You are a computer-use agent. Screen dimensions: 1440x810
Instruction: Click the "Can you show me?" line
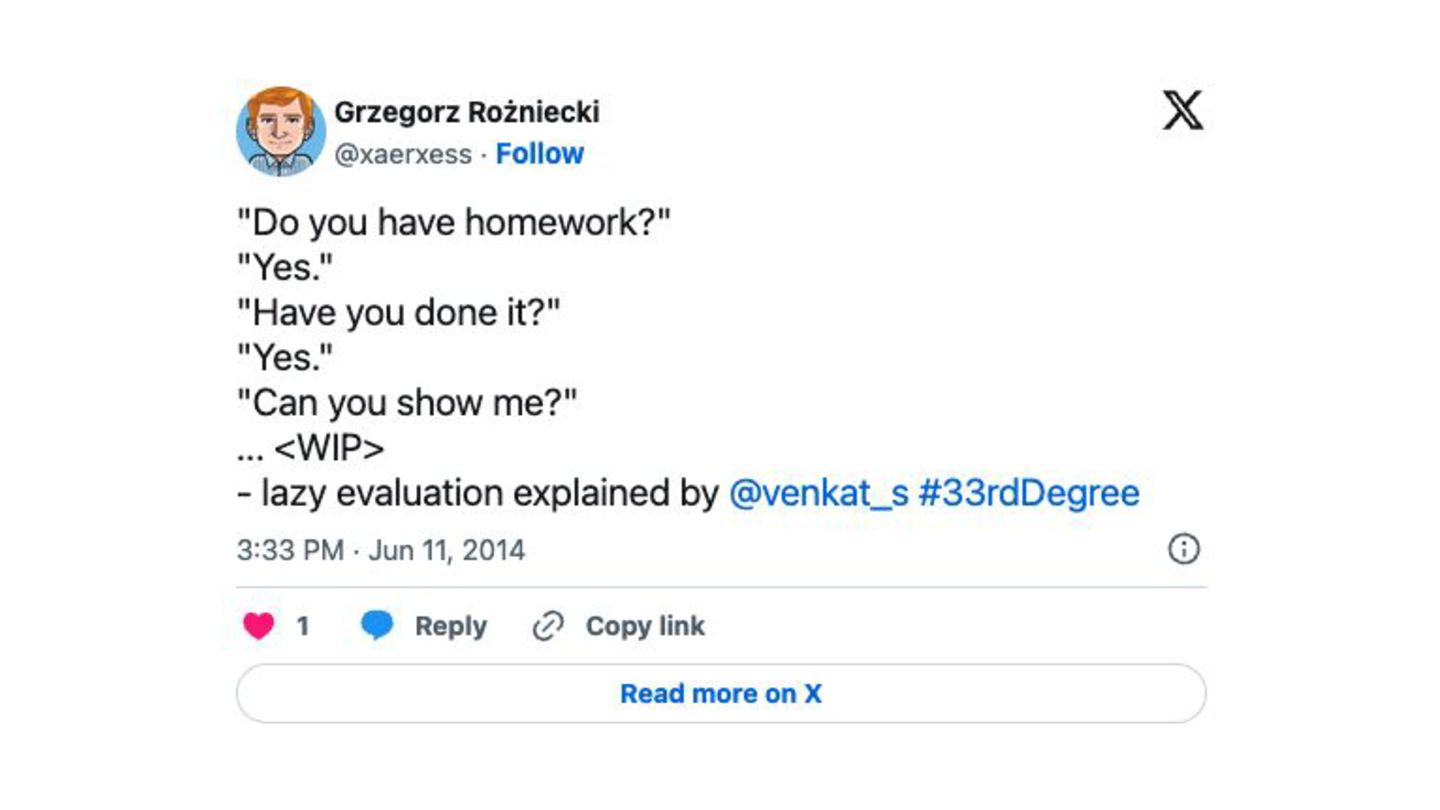coord(407,403)
